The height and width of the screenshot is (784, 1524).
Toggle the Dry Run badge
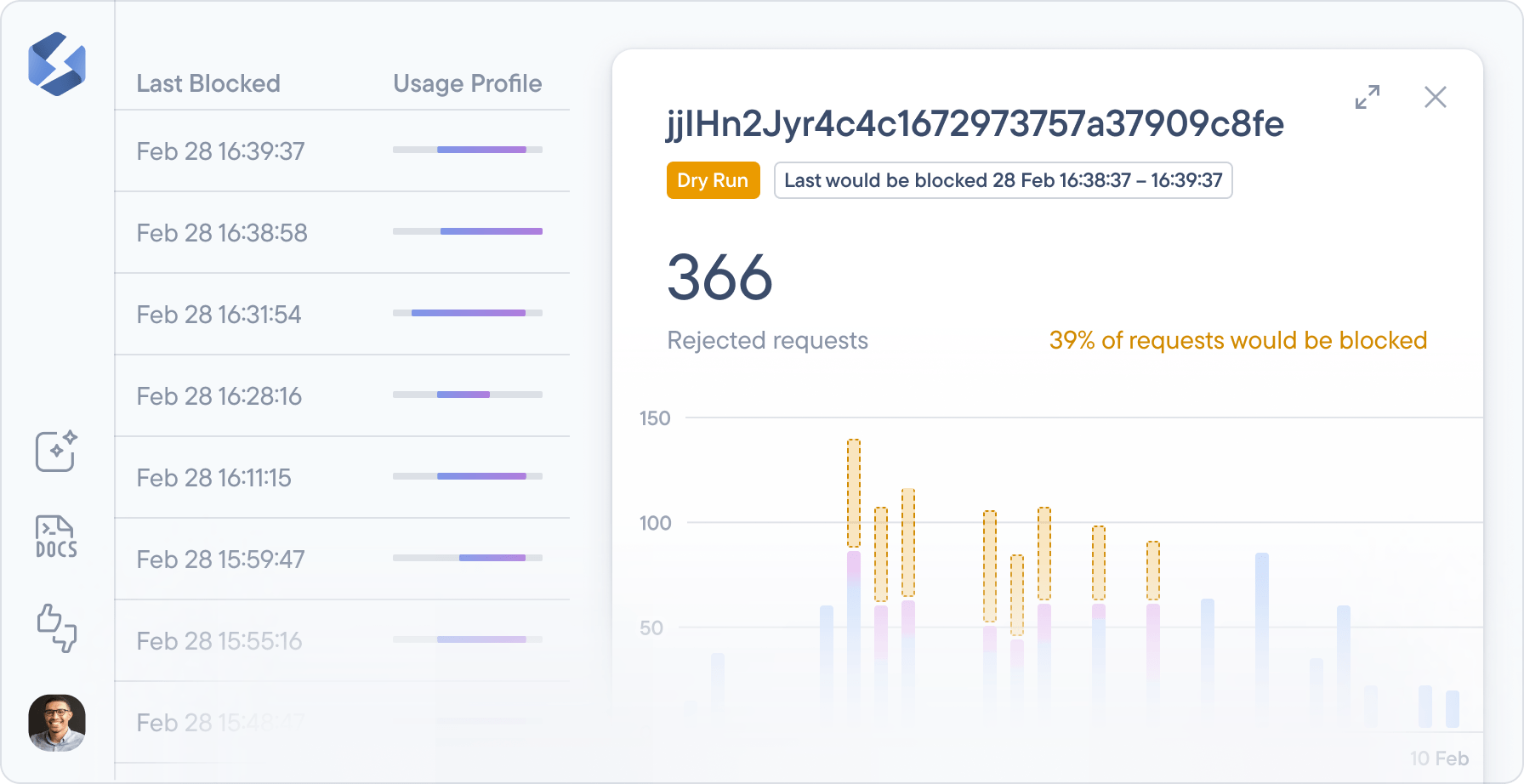[x=713, y=180]
